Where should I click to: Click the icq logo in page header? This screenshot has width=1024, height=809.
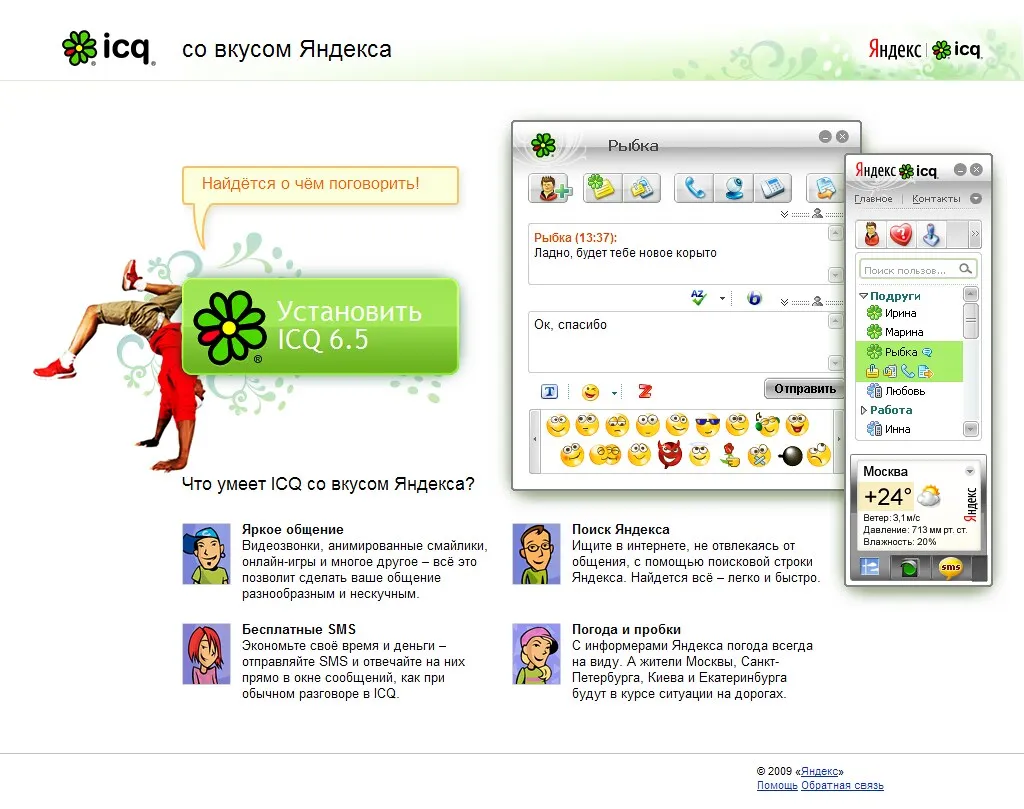(x=108, y=48)
